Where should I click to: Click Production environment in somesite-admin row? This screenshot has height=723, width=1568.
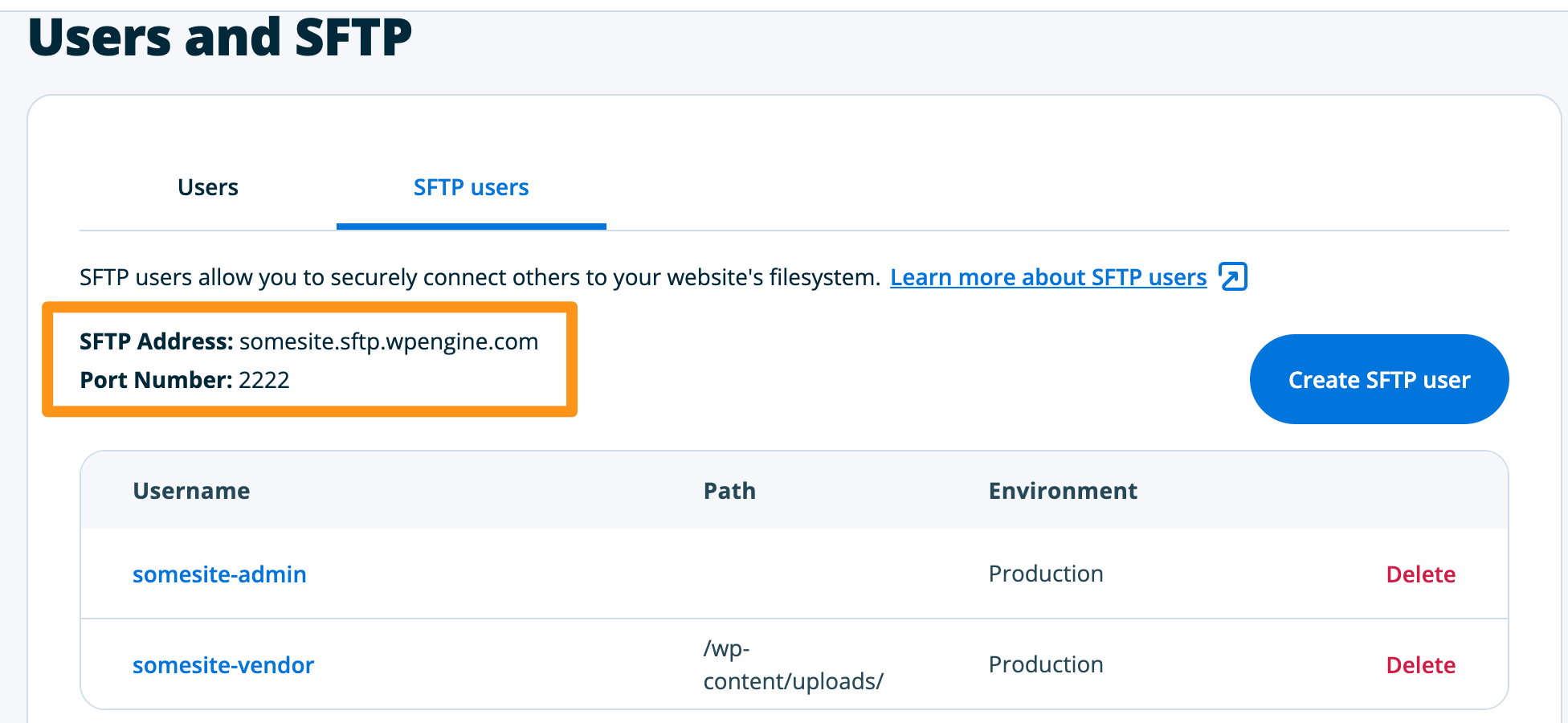pyautogui.click(x=1045, y=574)
